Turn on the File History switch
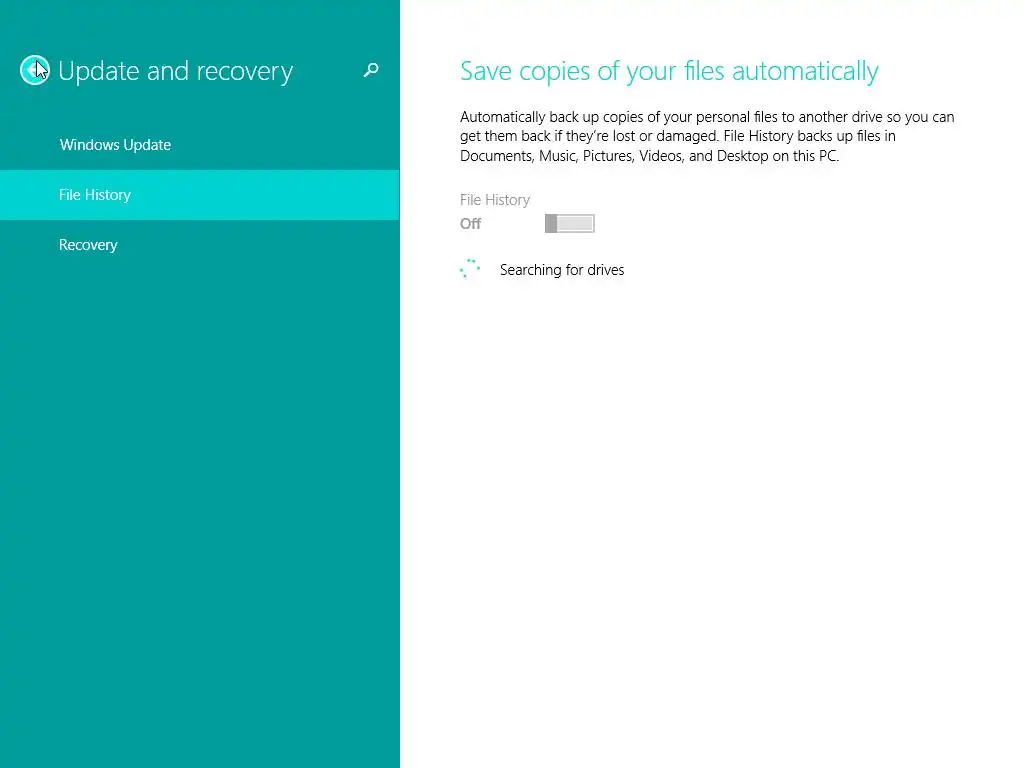Image resolution: width=1024 pixels, height=768 pixels. [x=569, y=223]
